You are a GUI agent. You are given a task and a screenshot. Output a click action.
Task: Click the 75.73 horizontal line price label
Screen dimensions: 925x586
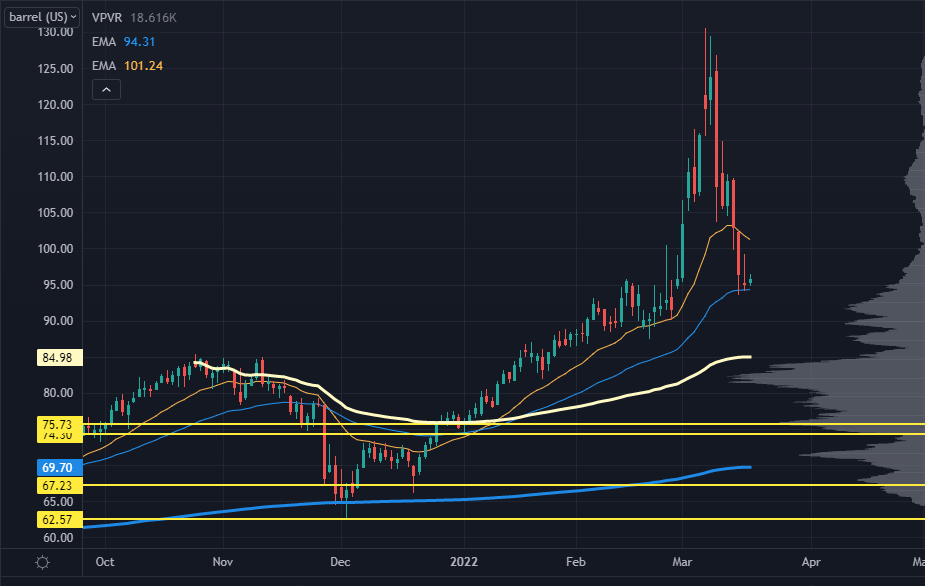(x=60, y=424)
